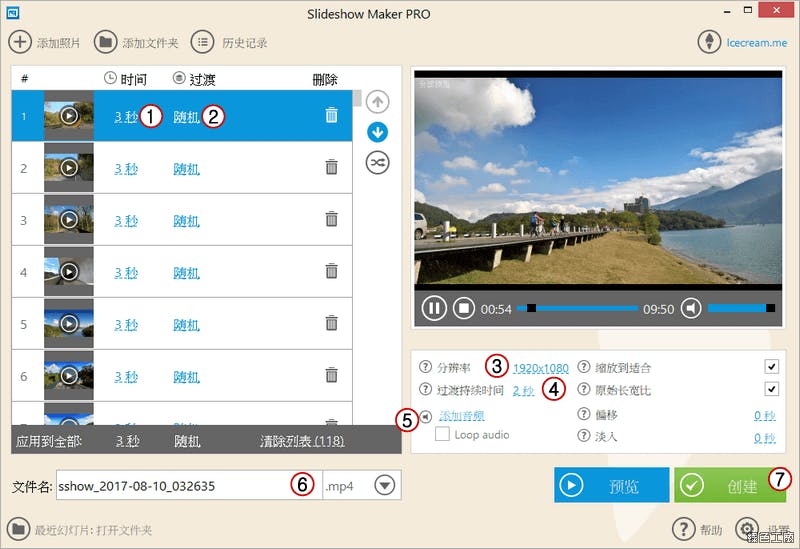Delete slide 4 with trash icon
The image size is (800, 549).
point(332,271)
